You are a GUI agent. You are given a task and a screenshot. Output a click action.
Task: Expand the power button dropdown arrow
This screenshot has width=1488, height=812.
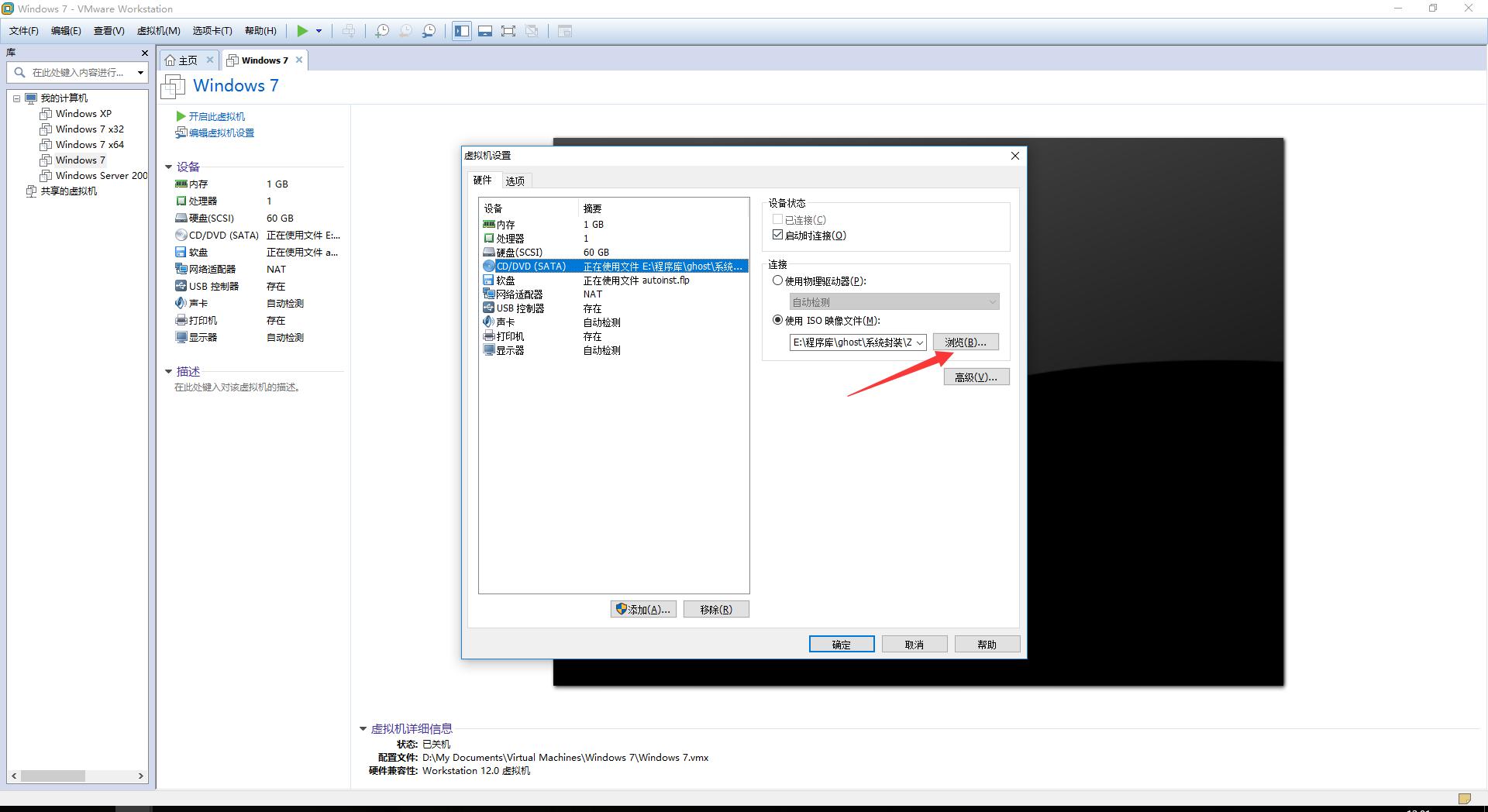tap(319, 31)
